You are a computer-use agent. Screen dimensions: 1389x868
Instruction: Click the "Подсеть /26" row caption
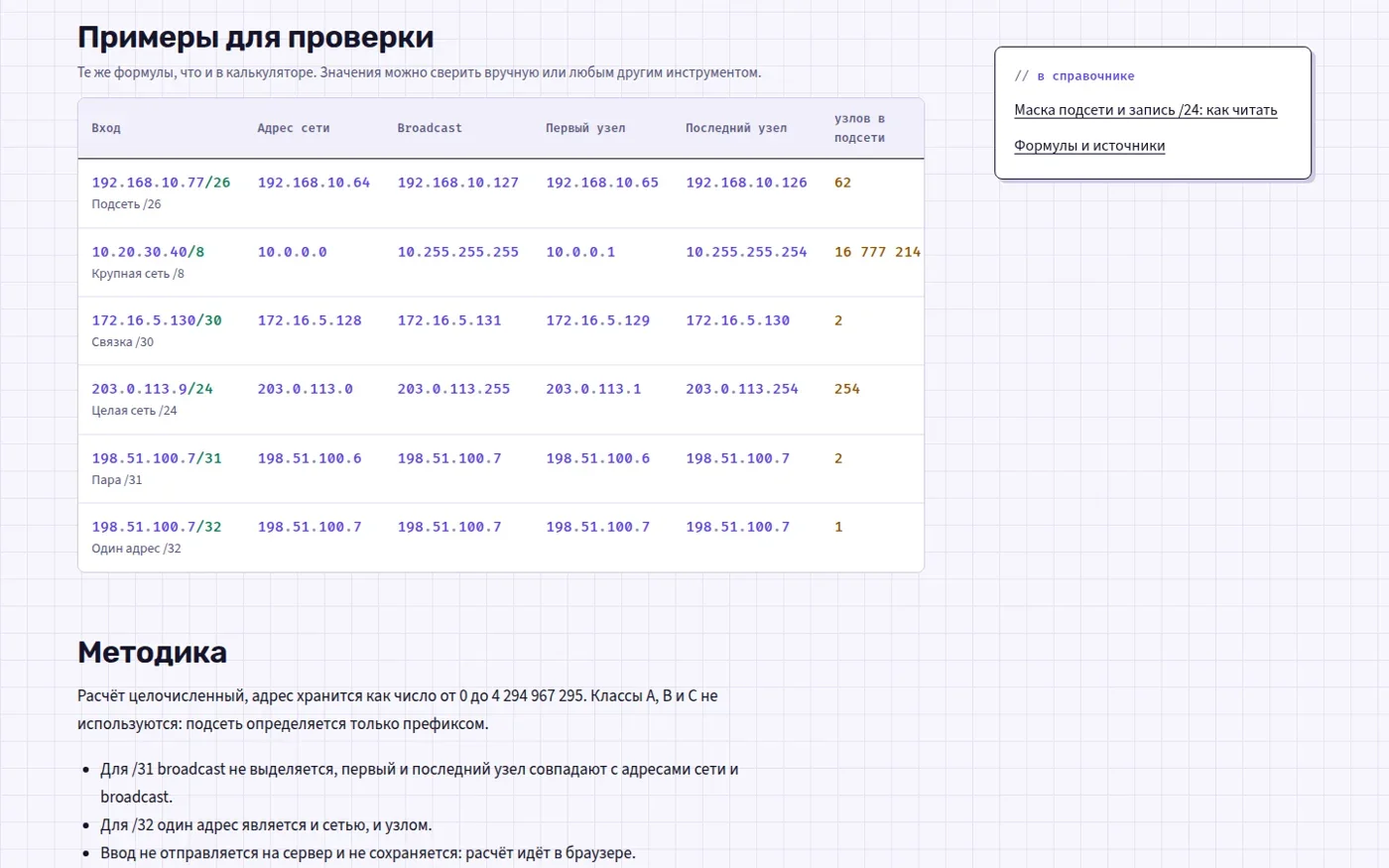point(126,204)
